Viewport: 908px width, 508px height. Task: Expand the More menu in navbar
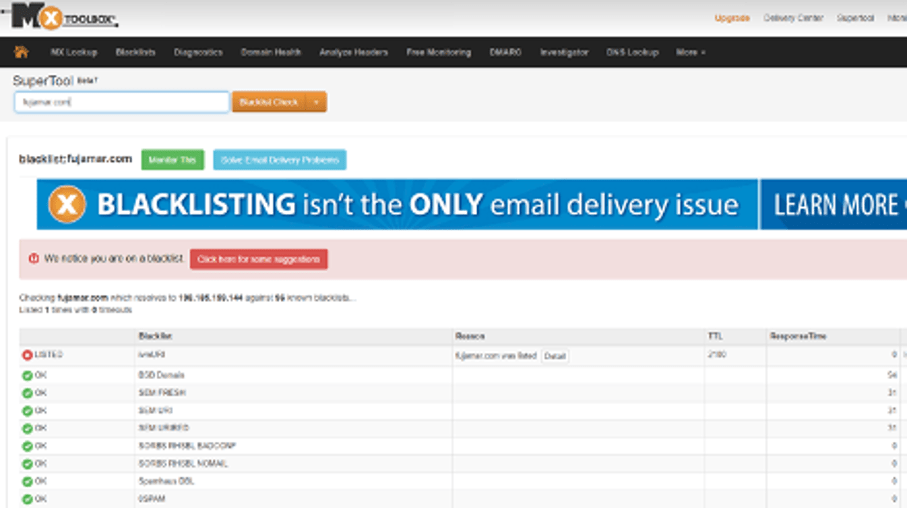690,52
